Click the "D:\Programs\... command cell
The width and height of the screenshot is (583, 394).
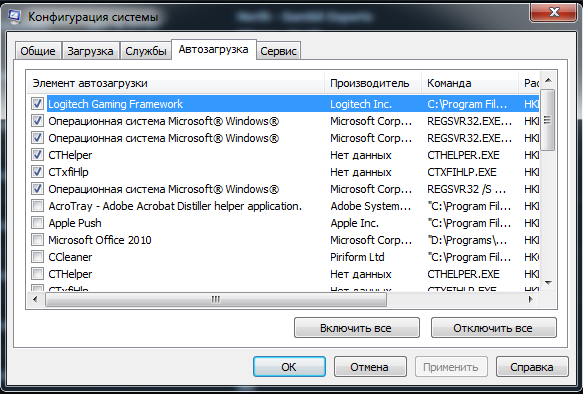click(x=467, y=240)
